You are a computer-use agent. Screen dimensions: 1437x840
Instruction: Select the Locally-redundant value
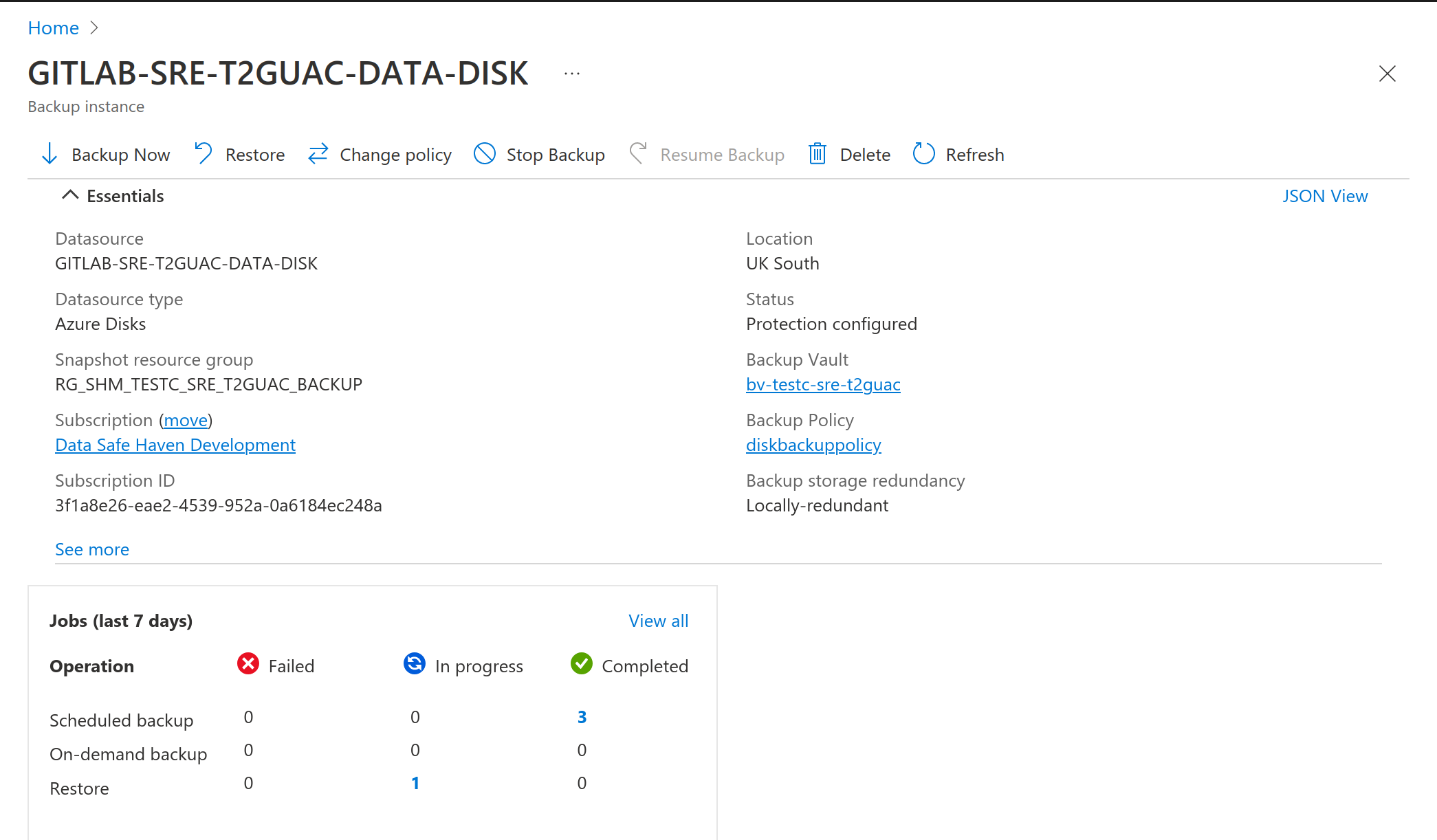pos(817,505)
